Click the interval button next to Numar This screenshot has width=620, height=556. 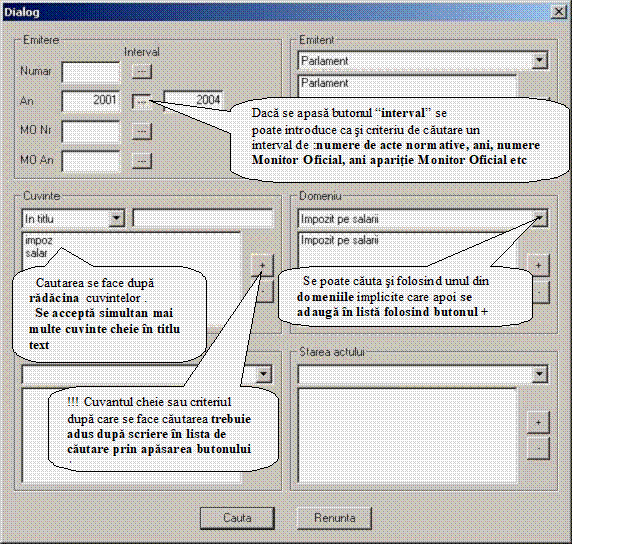click(142, 72)
